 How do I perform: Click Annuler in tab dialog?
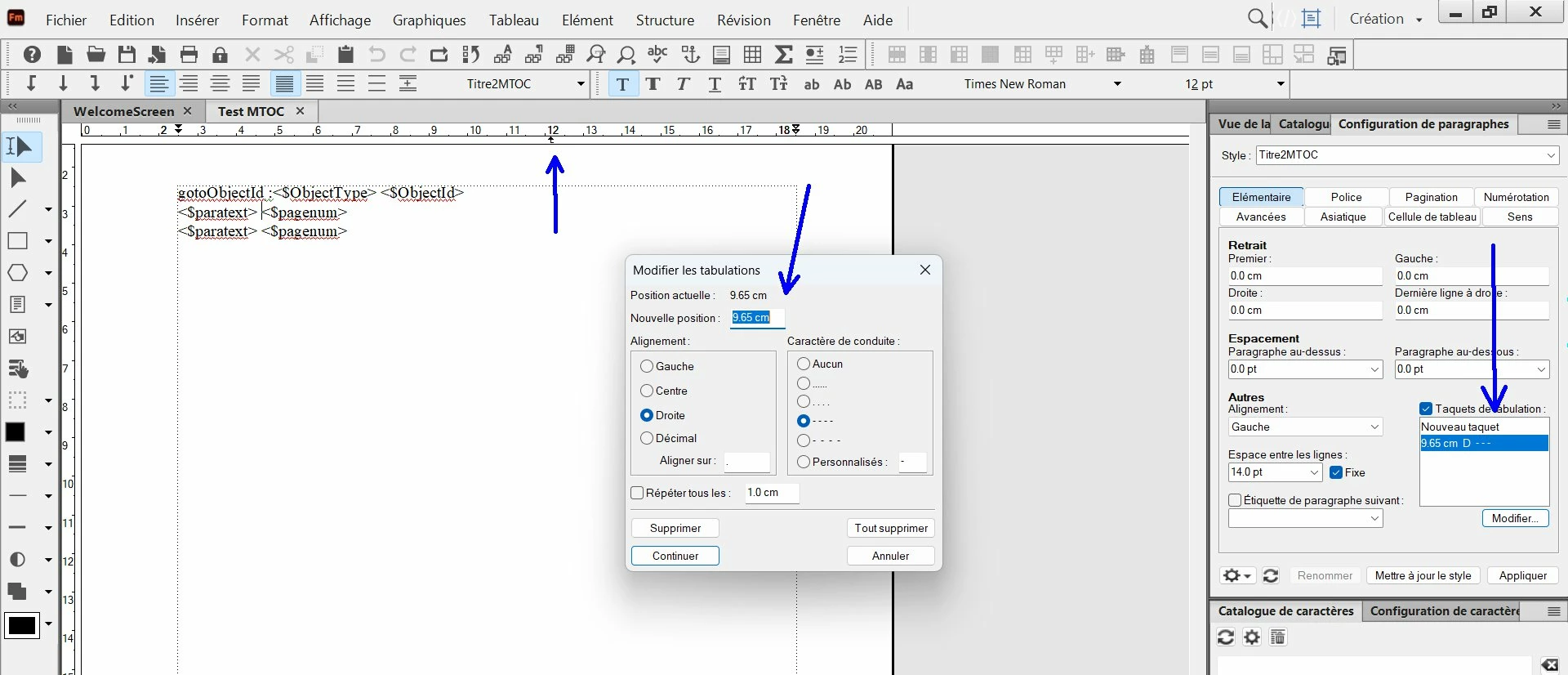pos(891,556)
